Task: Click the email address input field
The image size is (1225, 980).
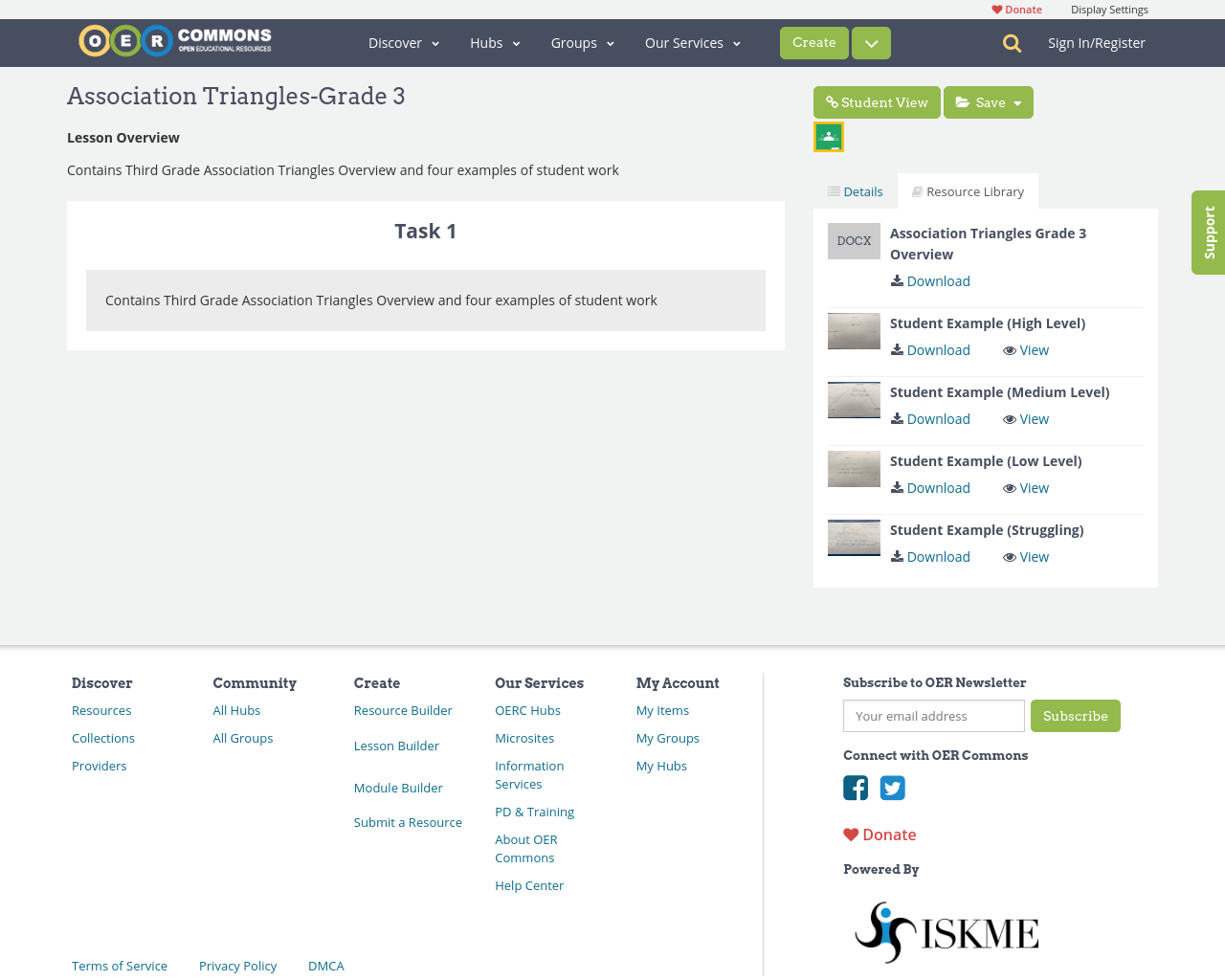Action: (x=933, y=715)
